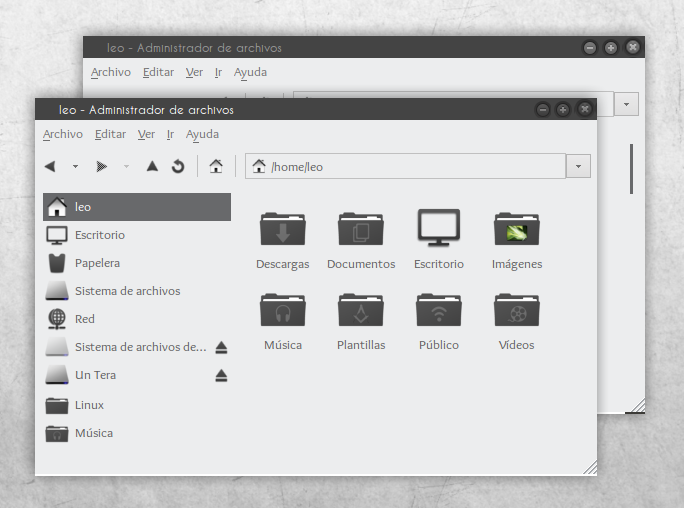
Task: Select the Público folder icon
Action: tap(439, 310)
